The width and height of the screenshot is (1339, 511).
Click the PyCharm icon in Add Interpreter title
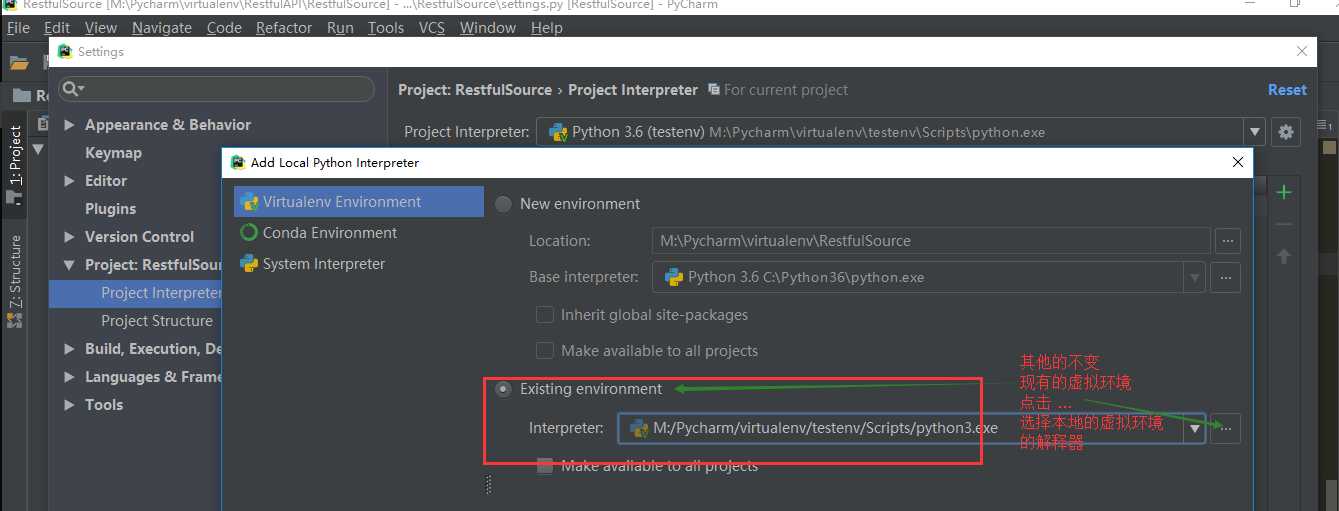(x=238, y=162)
